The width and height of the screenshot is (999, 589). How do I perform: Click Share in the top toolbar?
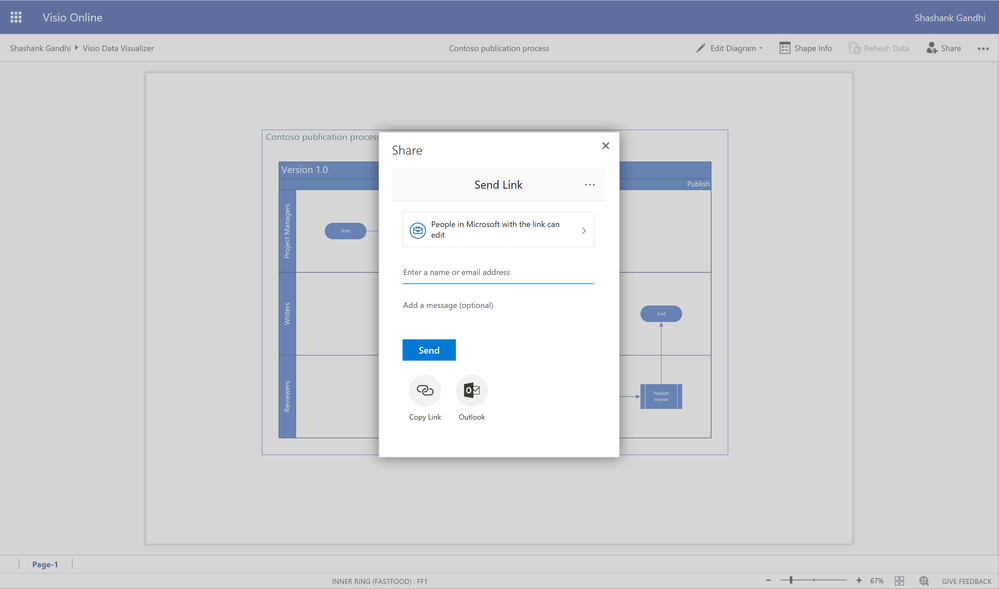(944, 48)
